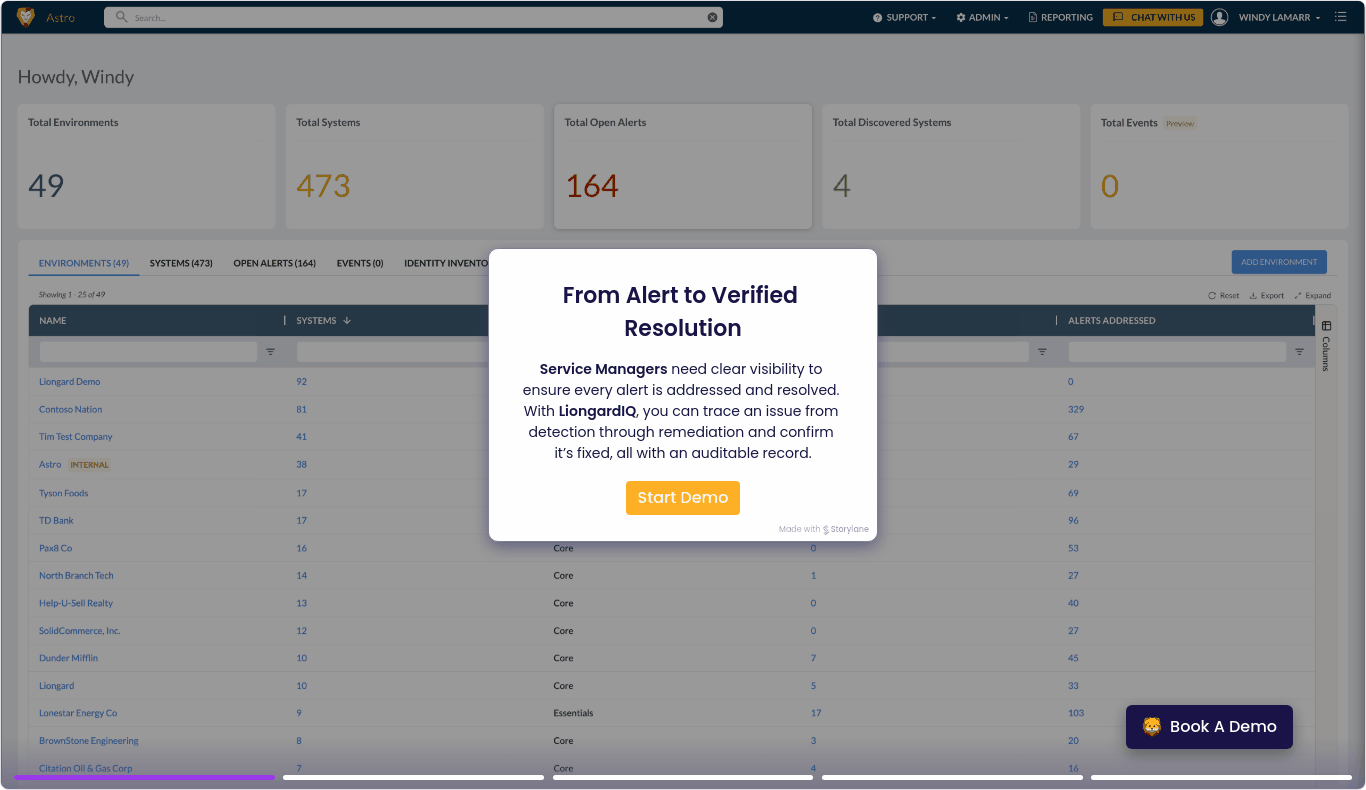This screenshot has height=790, width=1366.
Task: Clear the search box with the X icon
Action: coord(712,17)
